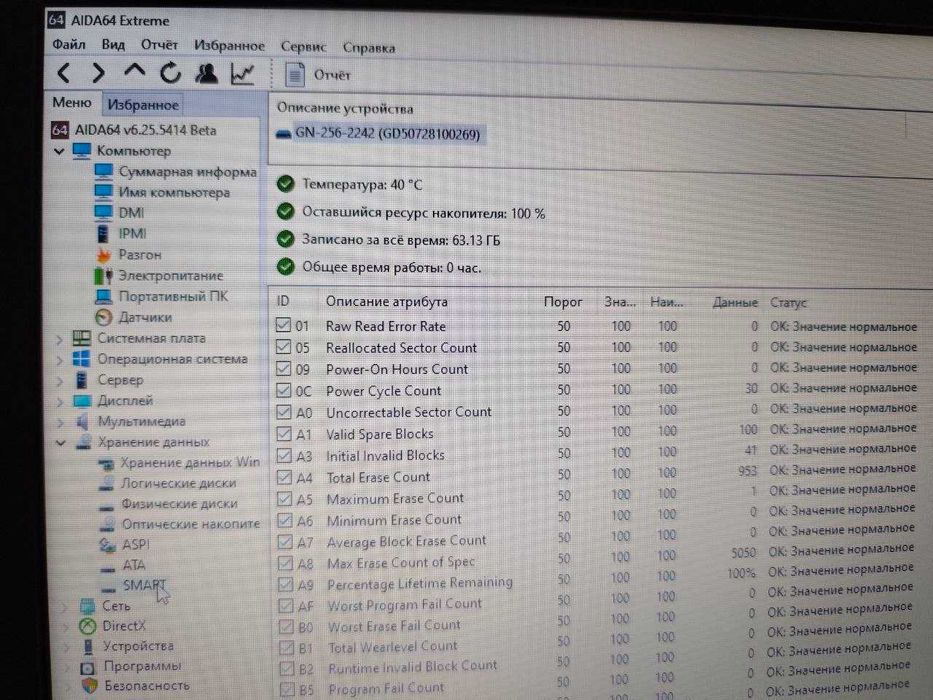Switch to the Избранное sidebar tab
The image size is (933, 700).
(x=143, y=105)
